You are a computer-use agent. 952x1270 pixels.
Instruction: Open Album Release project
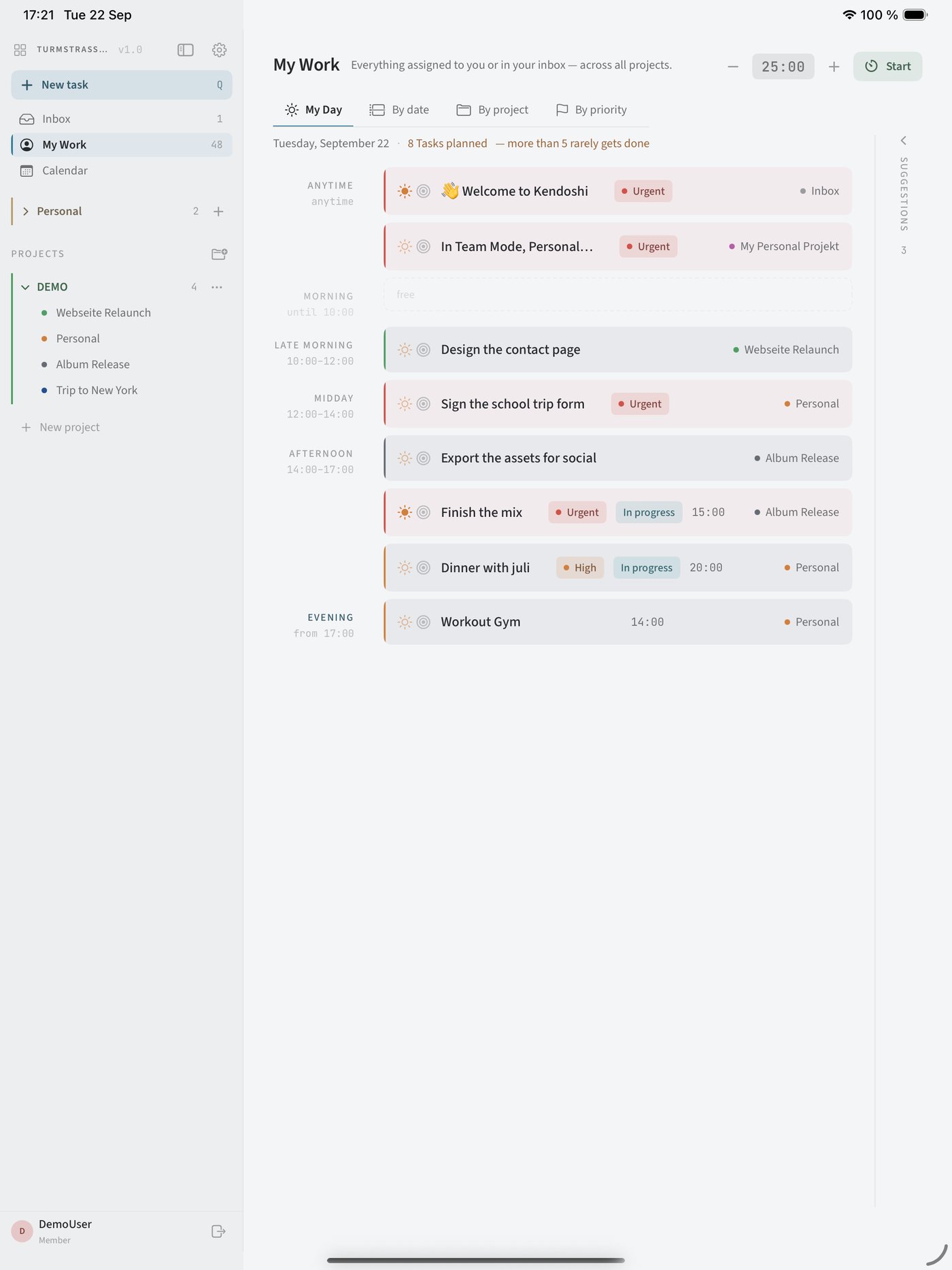point(92,365)
